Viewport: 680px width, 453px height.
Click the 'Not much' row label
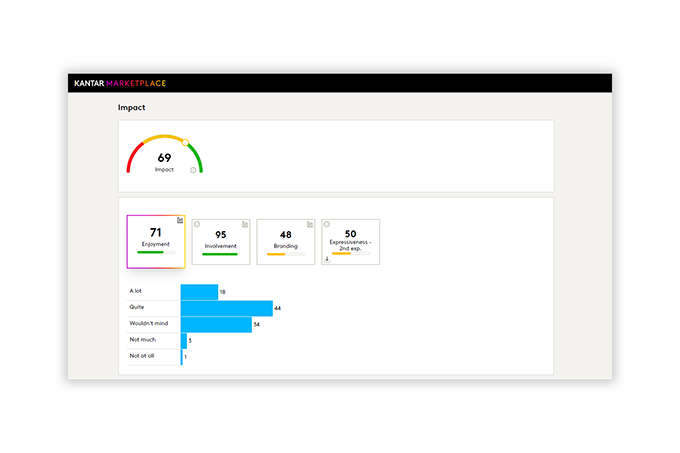[x=141, y=340]
